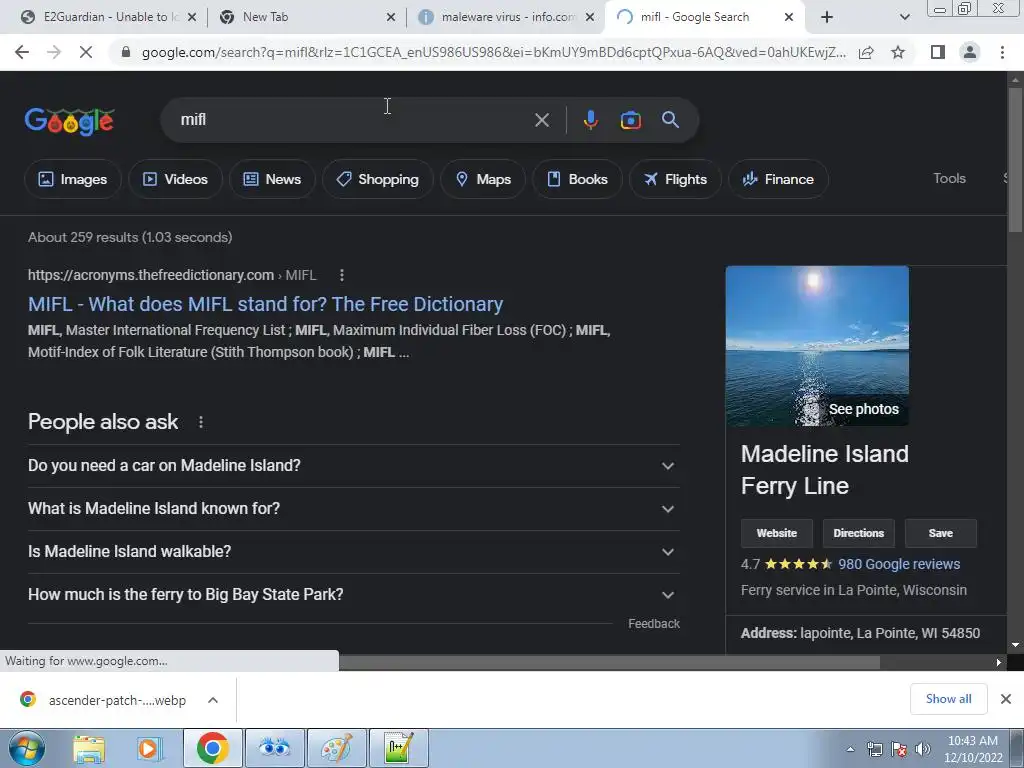Open the Chrome three-dot menu

coord(1002,52)
